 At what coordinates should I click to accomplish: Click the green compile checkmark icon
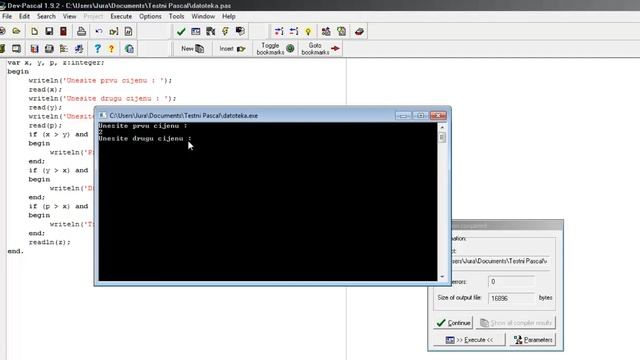181,31
